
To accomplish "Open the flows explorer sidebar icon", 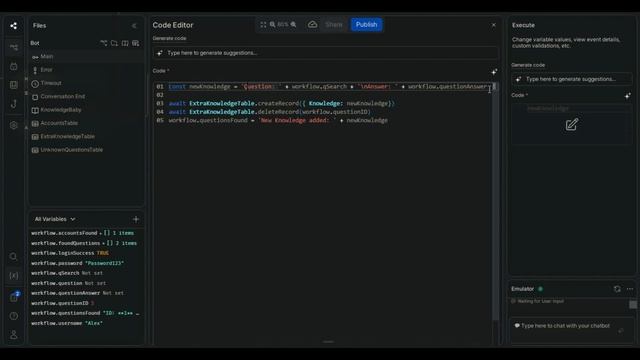I will click(13, 47).
